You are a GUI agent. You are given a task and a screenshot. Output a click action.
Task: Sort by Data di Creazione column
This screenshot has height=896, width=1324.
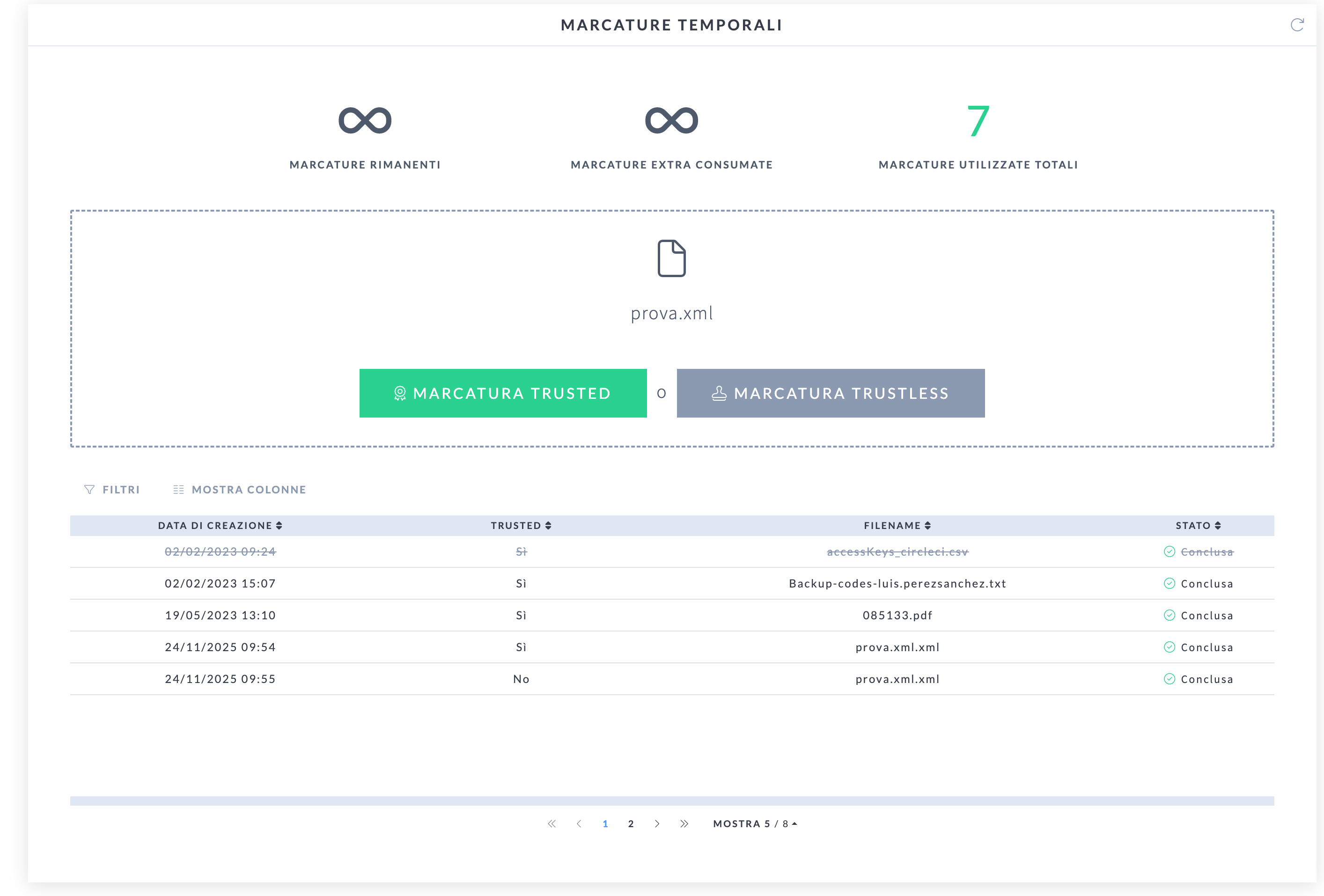pyautogui.click(x=220, y=526)
